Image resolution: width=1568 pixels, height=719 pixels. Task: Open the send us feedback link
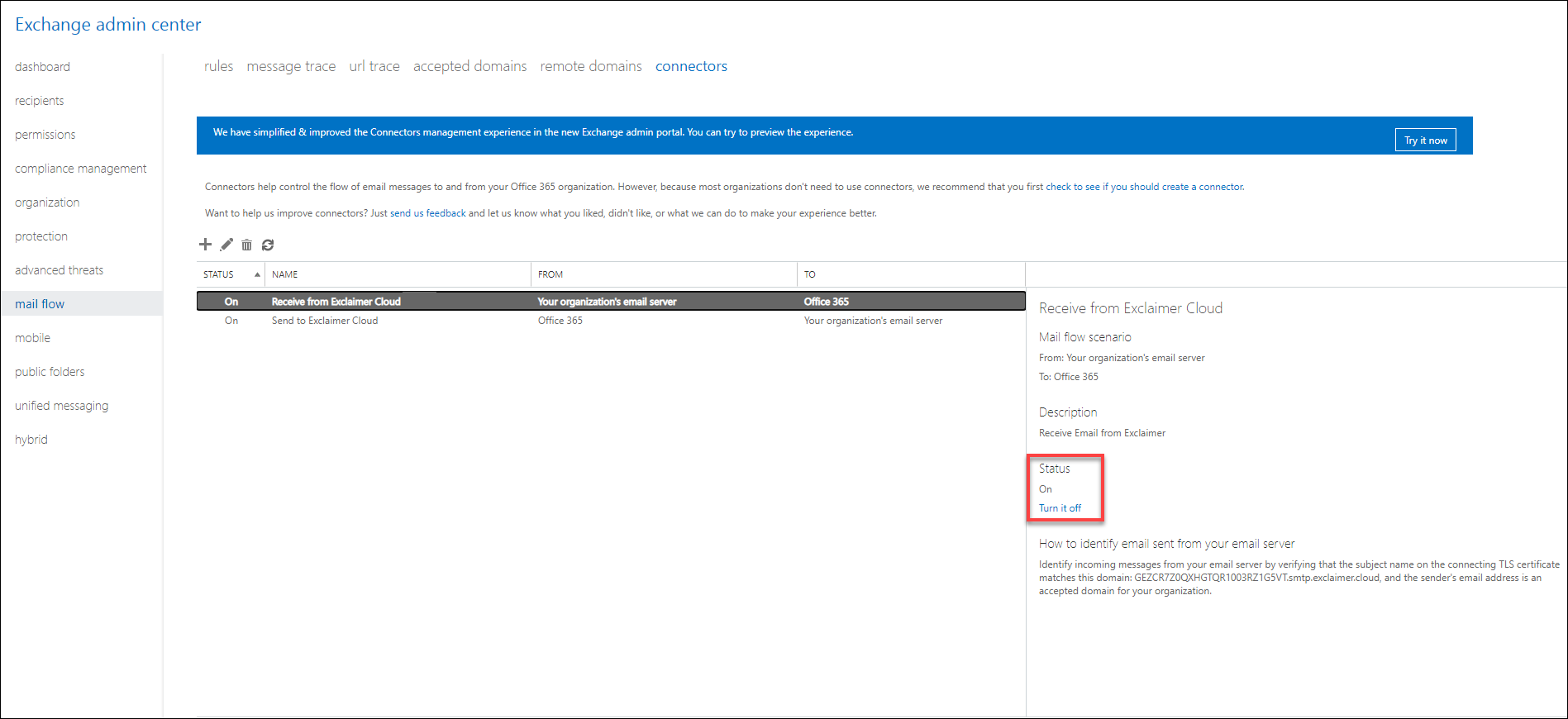tap(427, 213)
